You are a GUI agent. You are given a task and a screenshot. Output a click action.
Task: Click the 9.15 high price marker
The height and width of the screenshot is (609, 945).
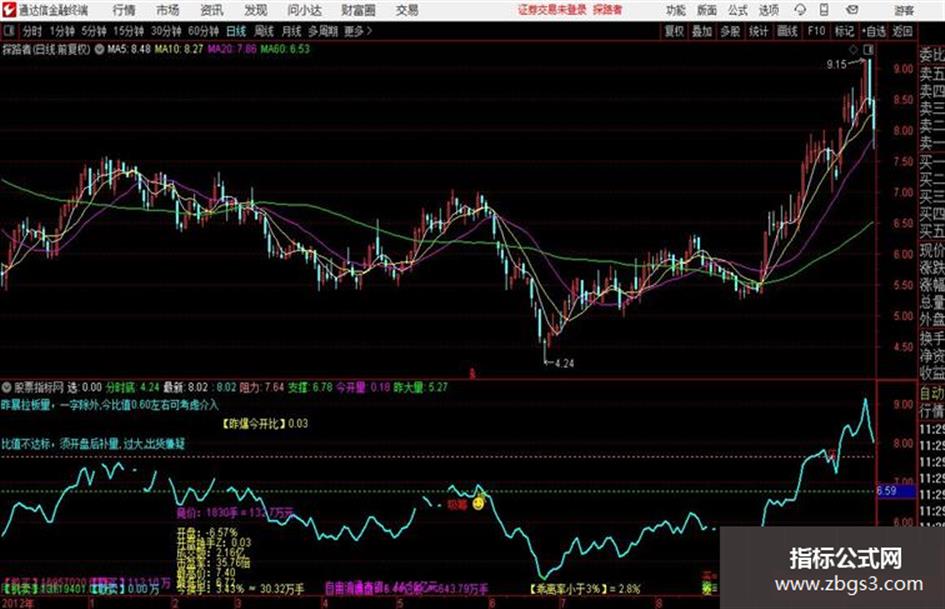pyautogui.click(x=837, y=65)
